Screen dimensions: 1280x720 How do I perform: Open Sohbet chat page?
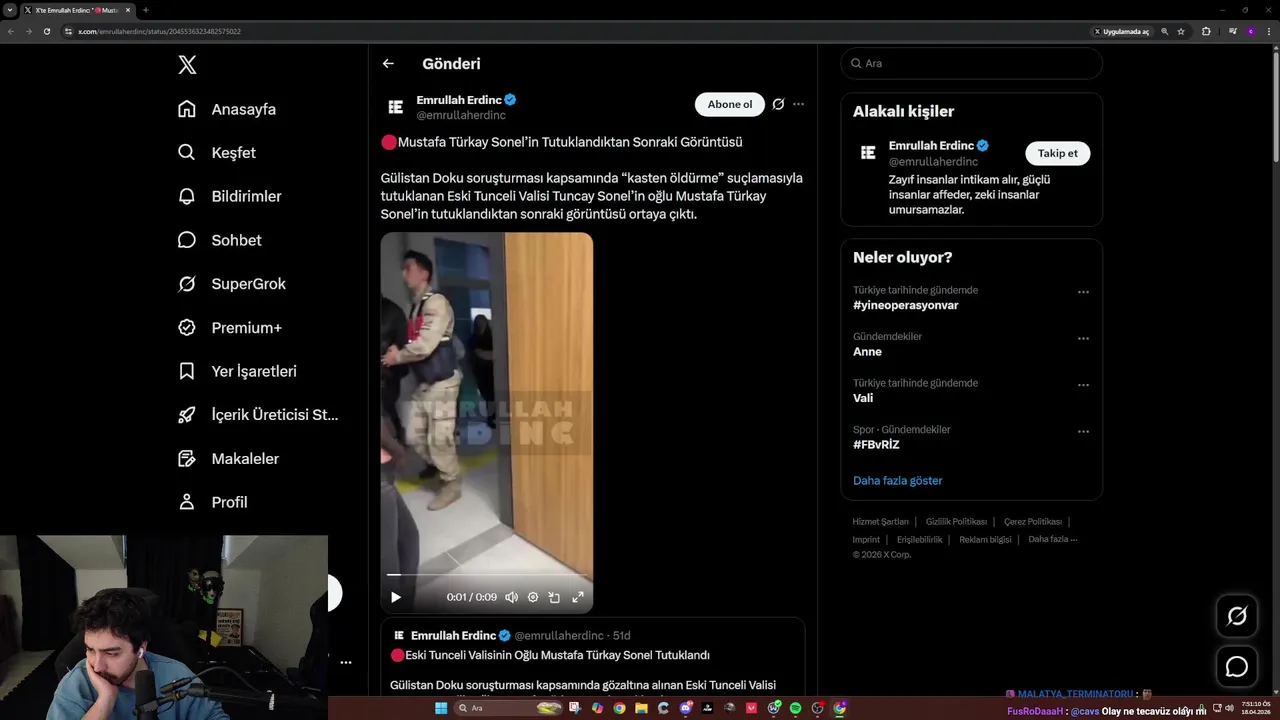tap(219, 240)
